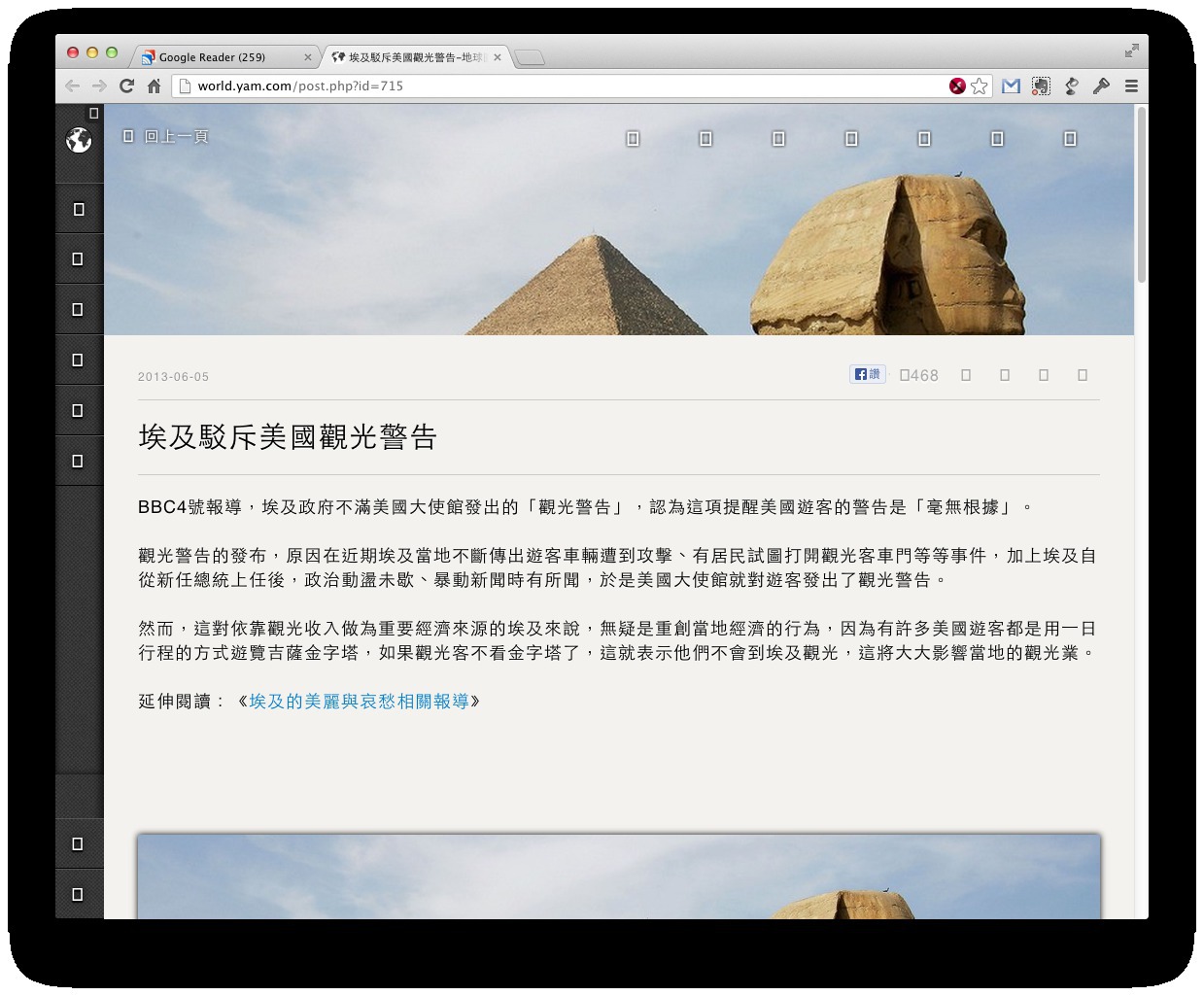This screenshot has width=1204, height=996.
Task: Open the Chrome hamburger menu
Action: pos(1131,86)
